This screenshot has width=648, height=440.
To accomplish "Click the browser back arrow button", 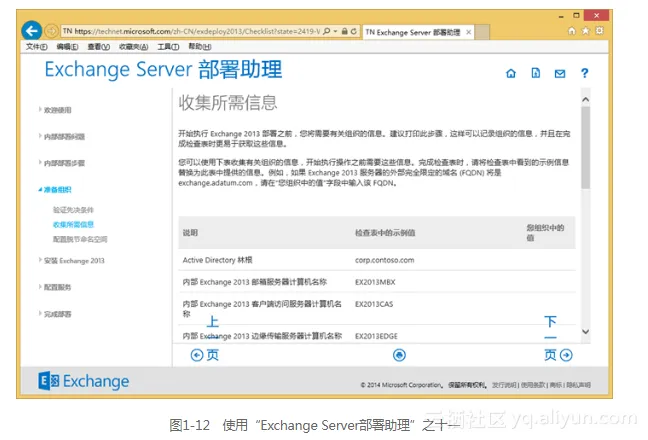I will point(34,31).
